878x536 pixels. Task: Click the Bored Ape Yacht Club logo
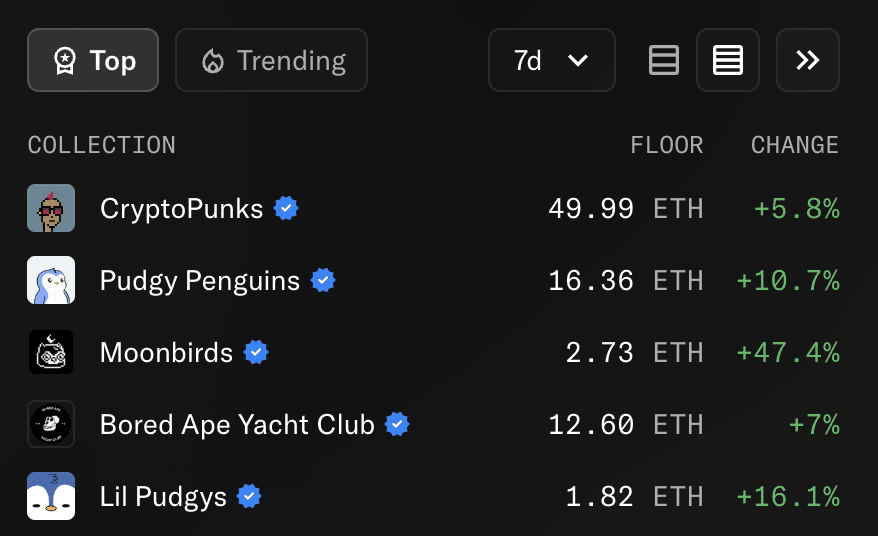(x=51, y=424)
